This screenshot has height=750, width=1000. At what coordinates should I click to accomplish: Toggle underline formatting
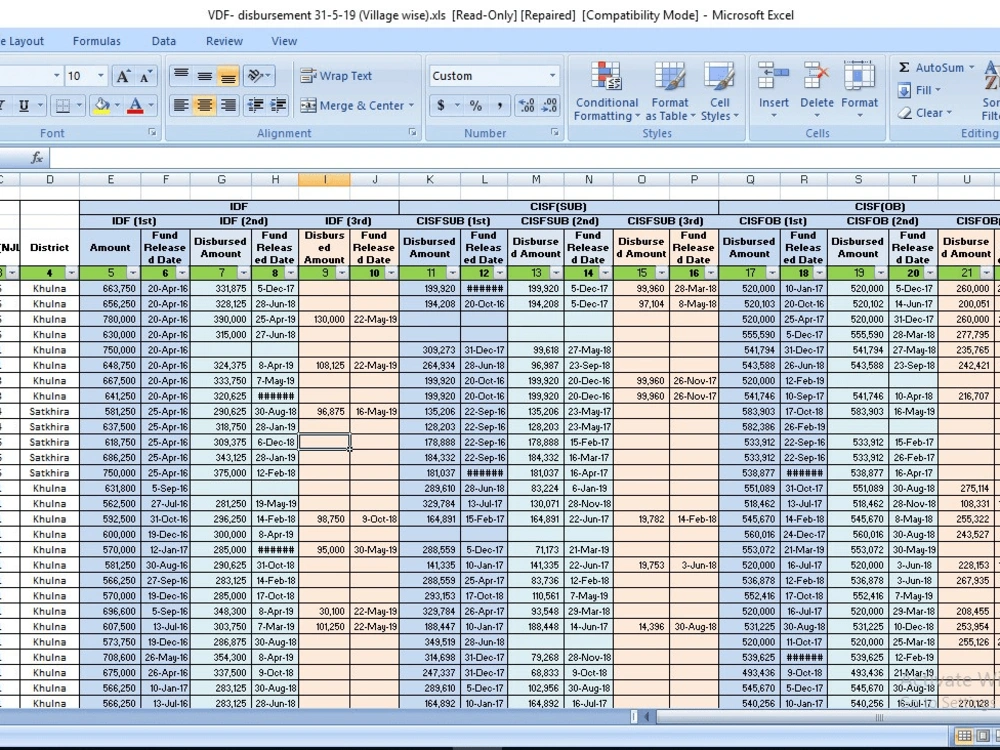coord(24,105)
